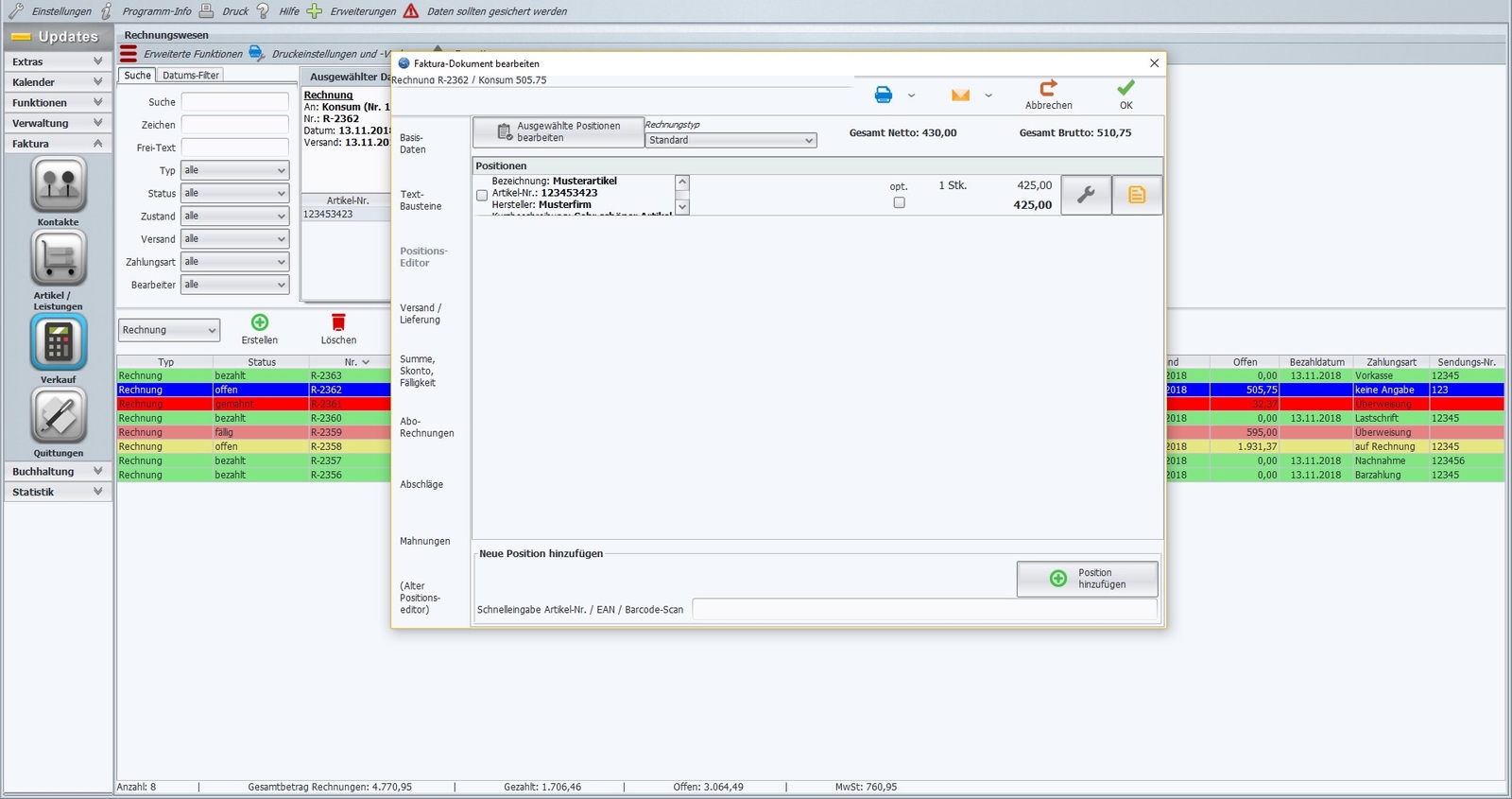Click the orange note icon on position row
Viewport: 1512px width, 799px height.
click(x=1137, y=195)
